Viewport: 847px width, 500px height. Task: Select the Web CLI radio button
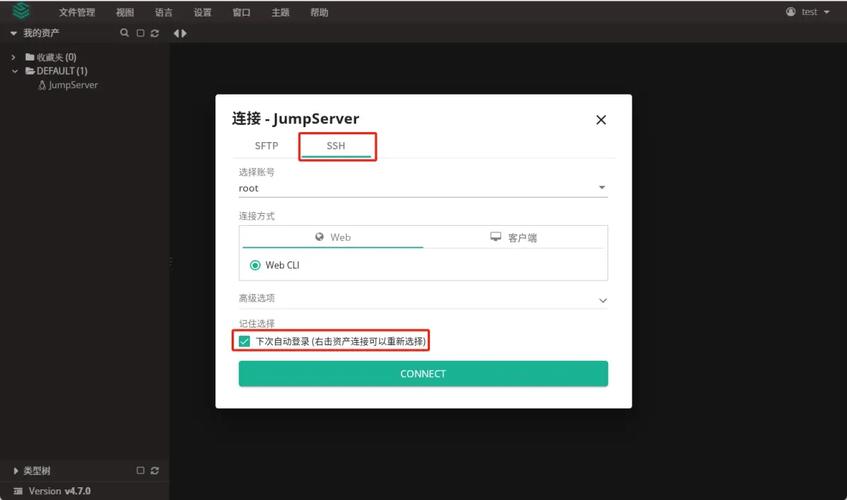click(x=255, y=265)
